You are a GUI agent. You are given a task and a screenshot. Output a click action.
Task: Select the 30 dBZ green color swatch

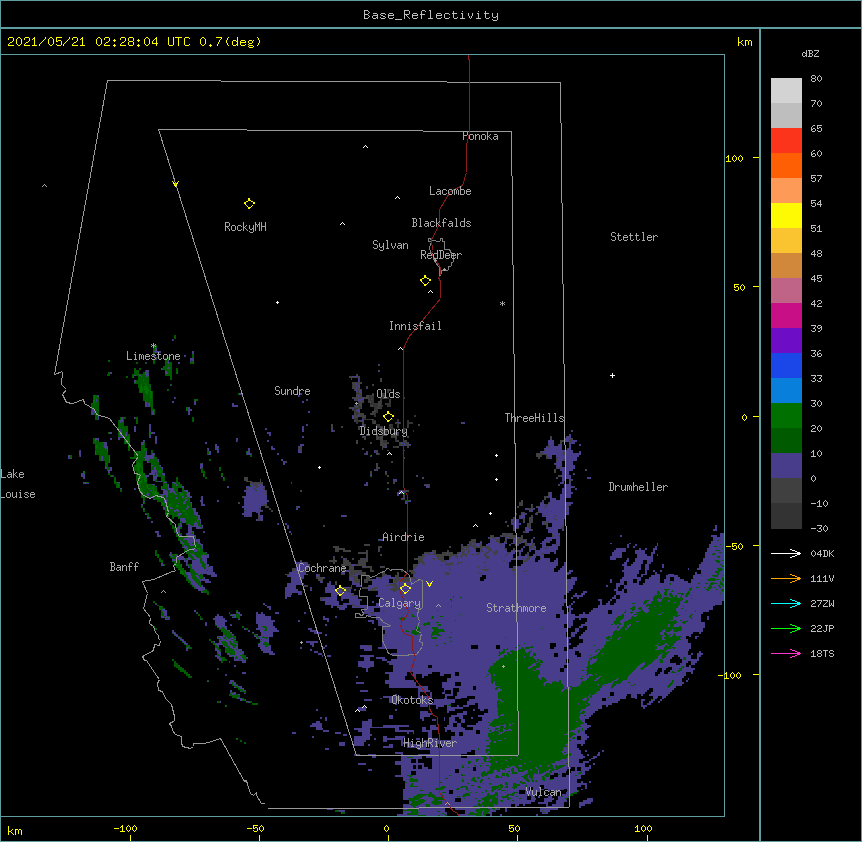tap(786, 416)
